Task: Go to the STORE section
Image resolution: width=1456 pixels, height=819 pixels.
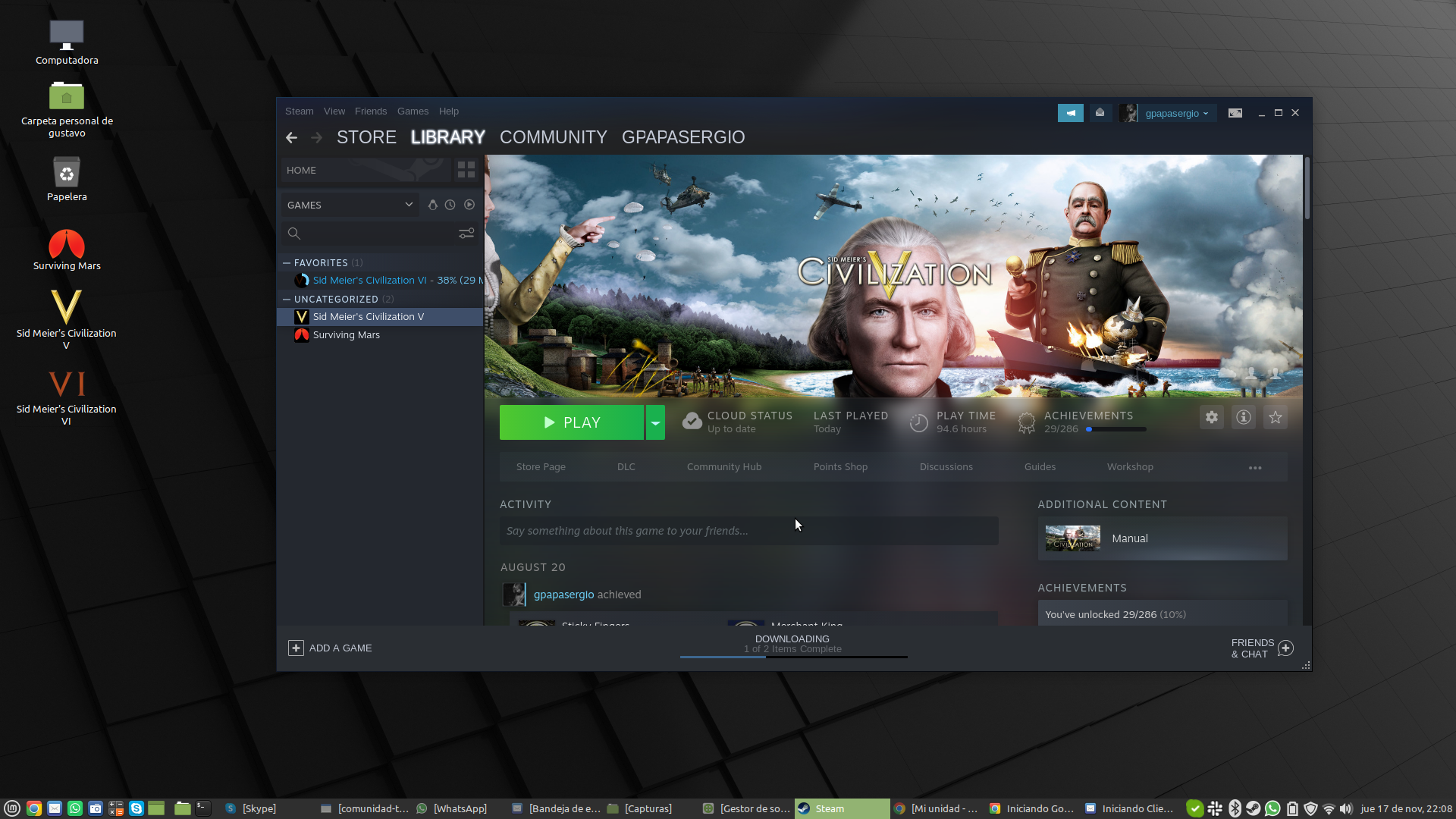Action: (x=366, y=137)
